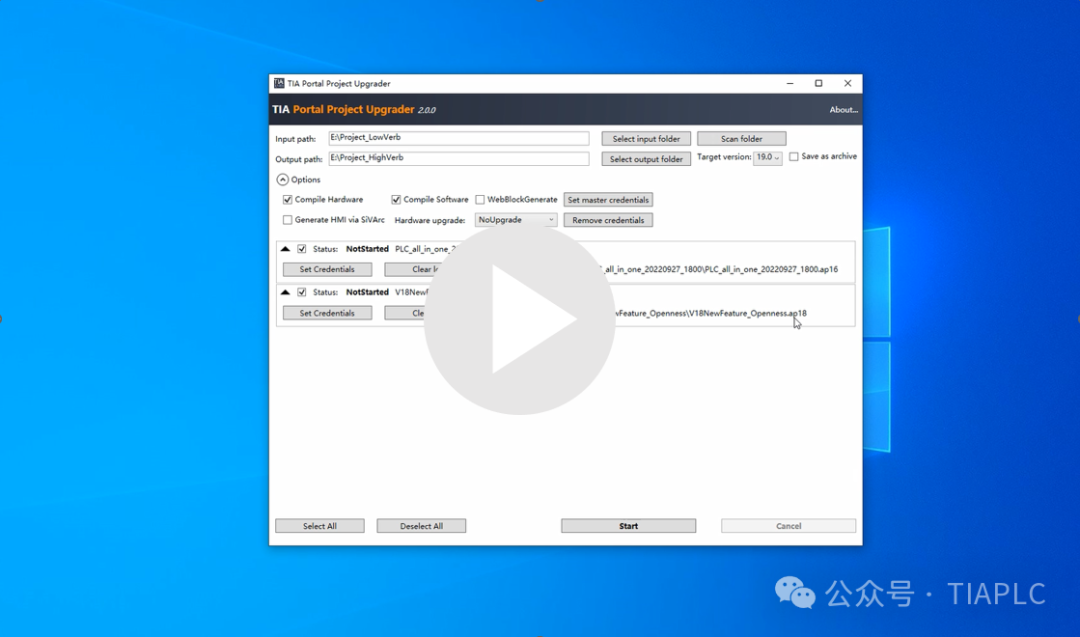Click Select input folder button
The height and width of the screenshot is (637, 1080).
pyautogui.click(x=646, y=138)
